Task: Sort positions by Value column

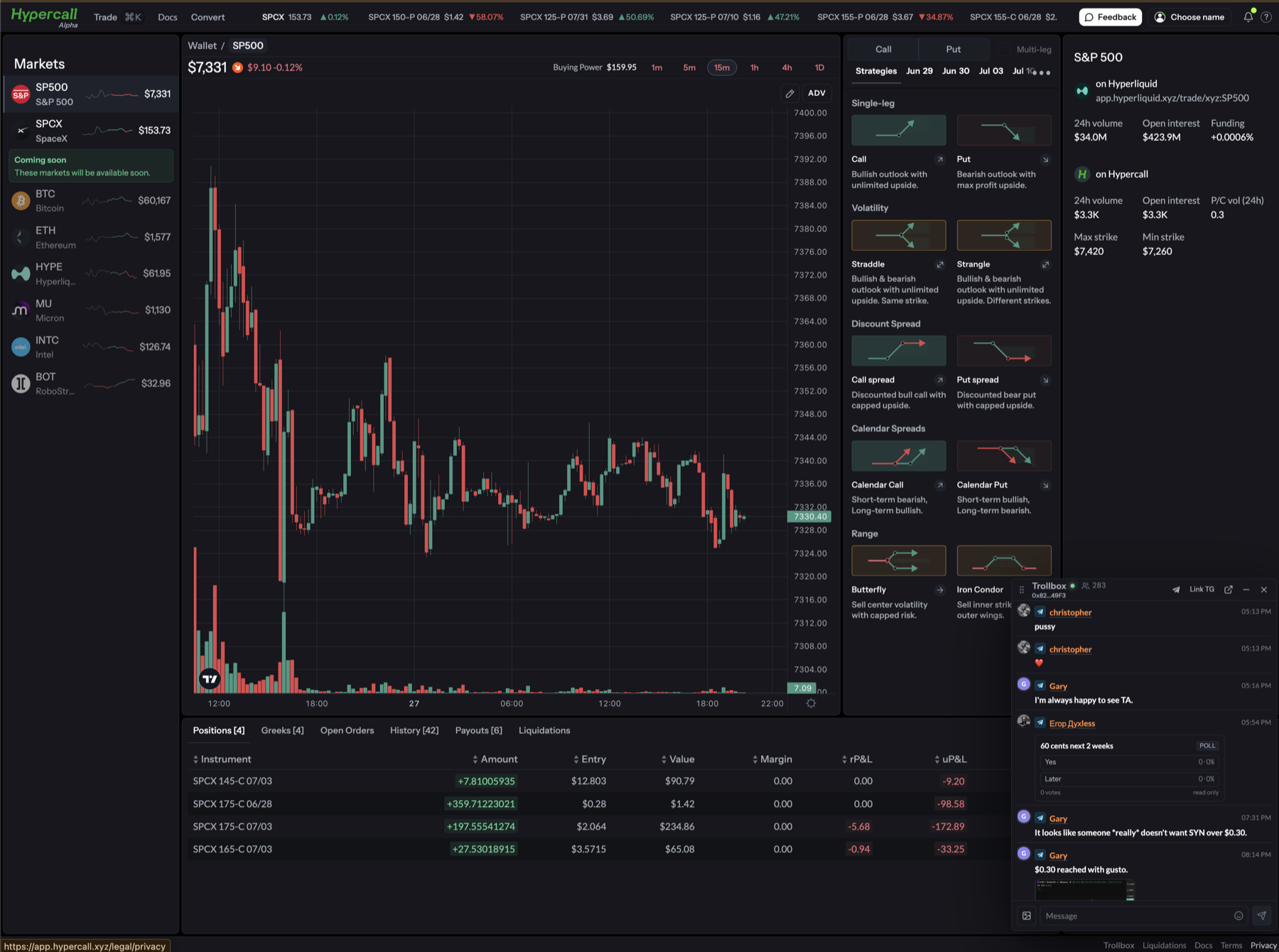Action: 677,759
